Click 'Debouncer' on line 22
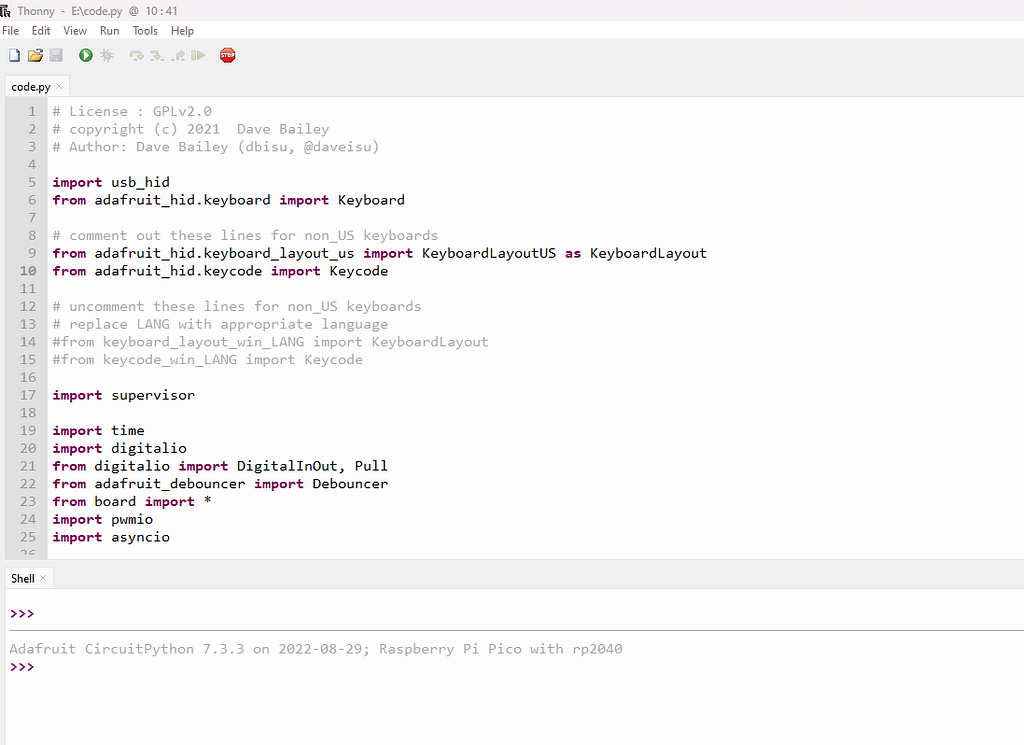 (350, 484)
